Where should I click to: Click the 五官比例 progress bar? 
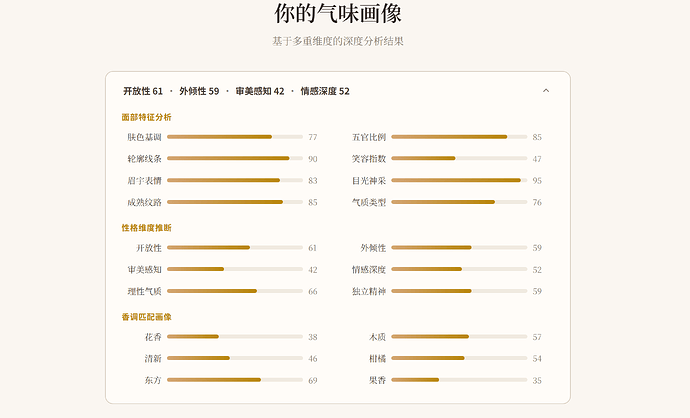pyautogui.click(x=459, y=137)
